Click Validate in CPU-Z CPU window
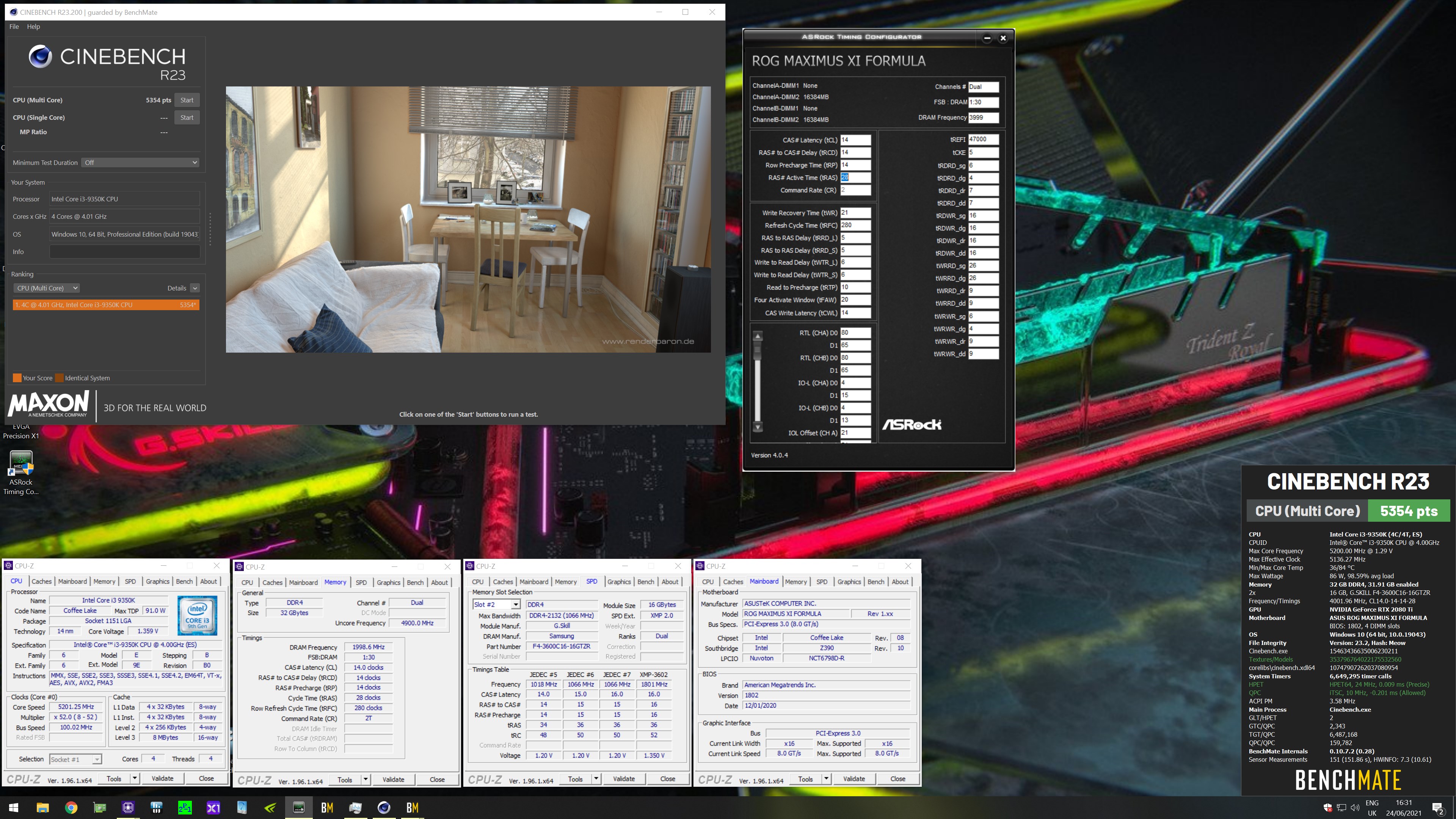1456x819 pixels. [x=162, y=778]
